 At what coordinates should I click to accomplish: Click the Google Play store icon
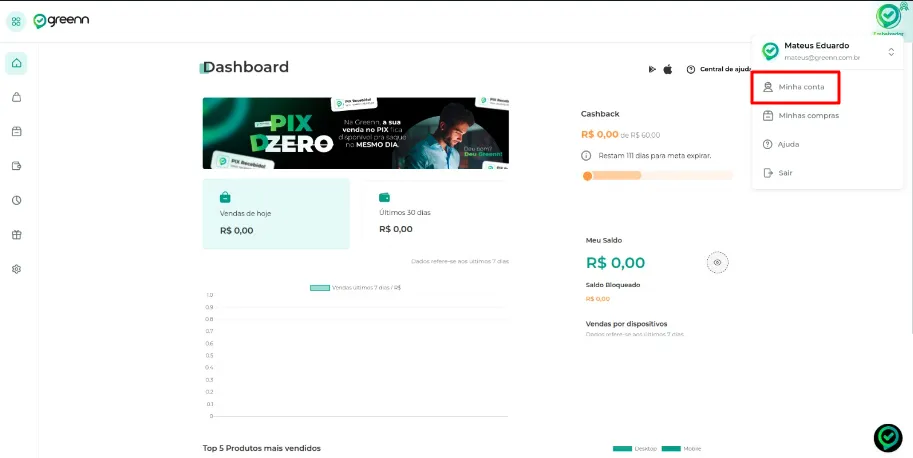[652, 69]
